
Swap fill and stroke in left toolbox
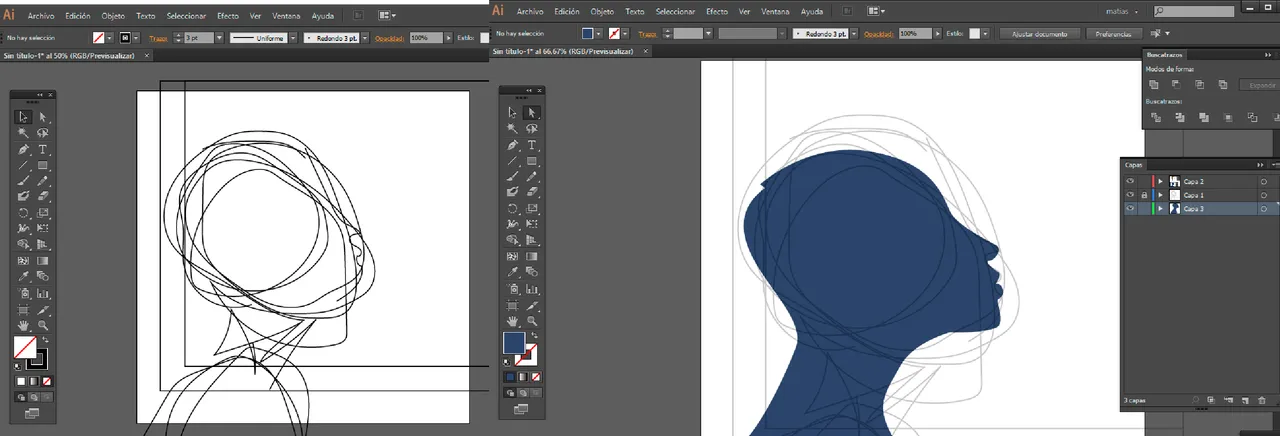pyautogui.click(x=45, y=341)
